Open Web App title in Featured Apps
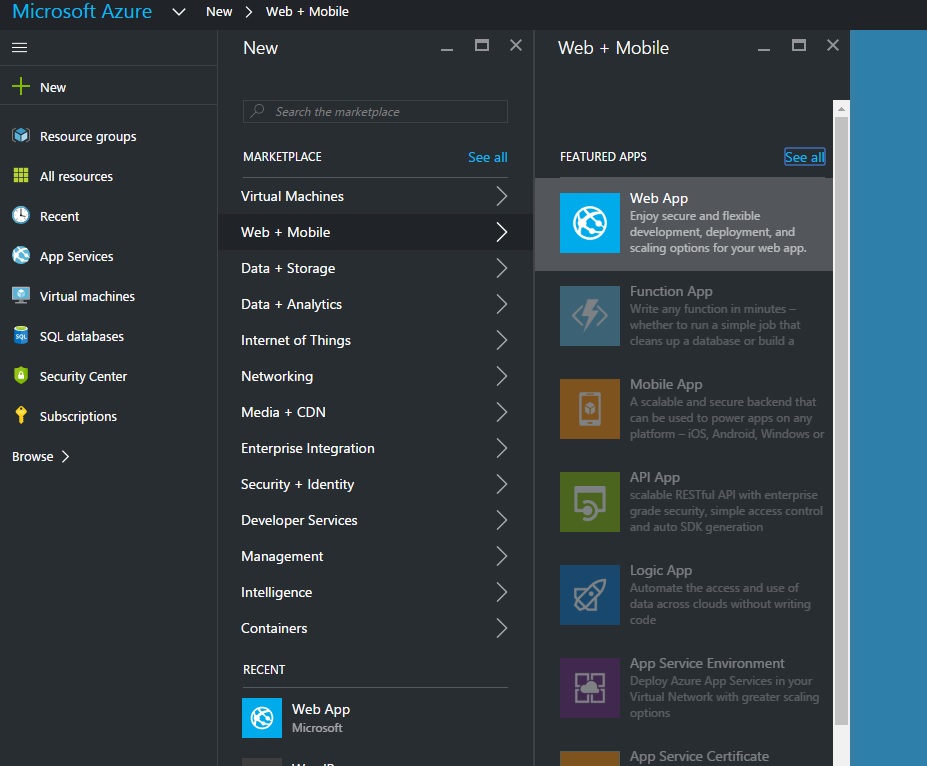927x766 pixels. click(x=659, y=198)
